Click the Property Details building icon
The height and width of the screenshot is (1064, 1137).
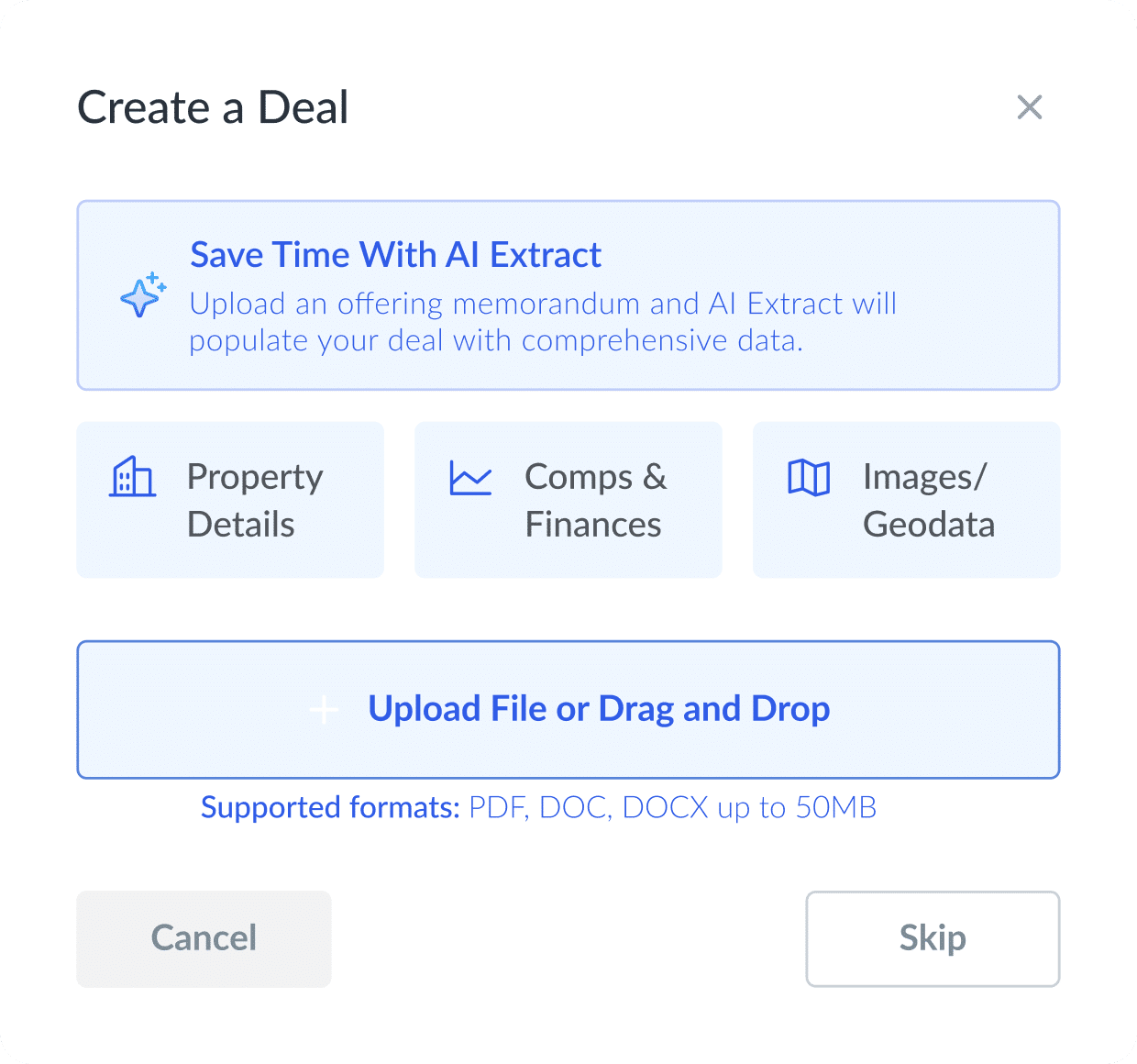[132, 477]
